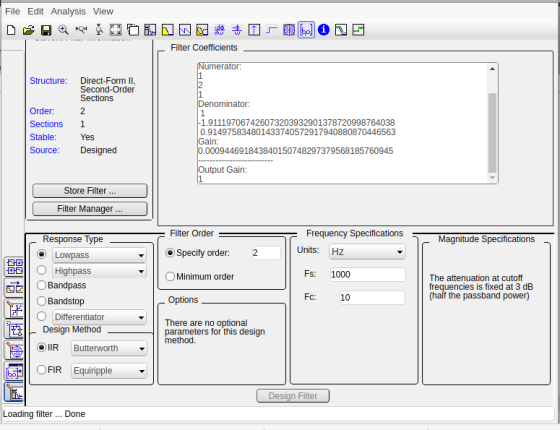
Task: Click the 'Loading filter ... Done' status text
Action: coord(44,414)
